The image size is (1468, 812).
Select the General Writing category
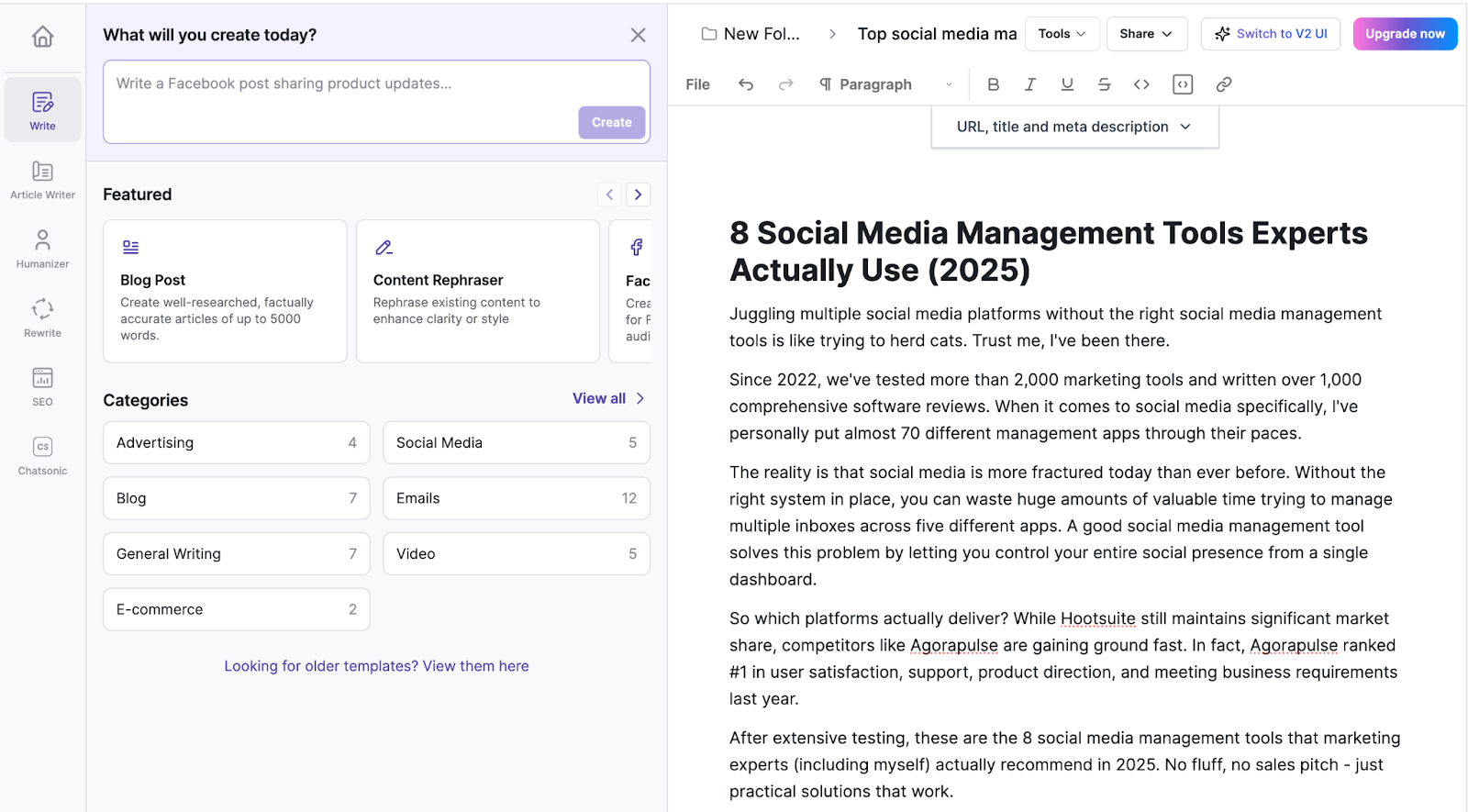point(236,554)
